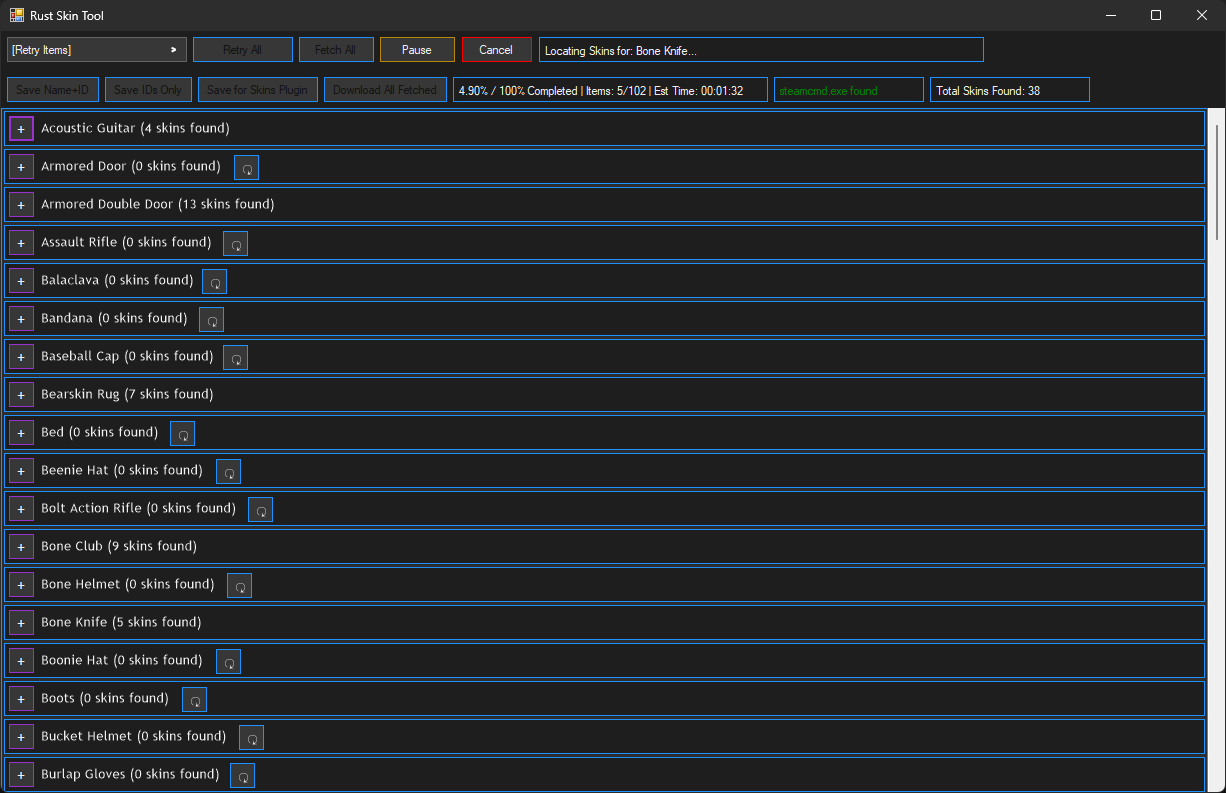Expand the Bone Helmet row
This screenshot has width=1226, height=793.
pos(21,585)
